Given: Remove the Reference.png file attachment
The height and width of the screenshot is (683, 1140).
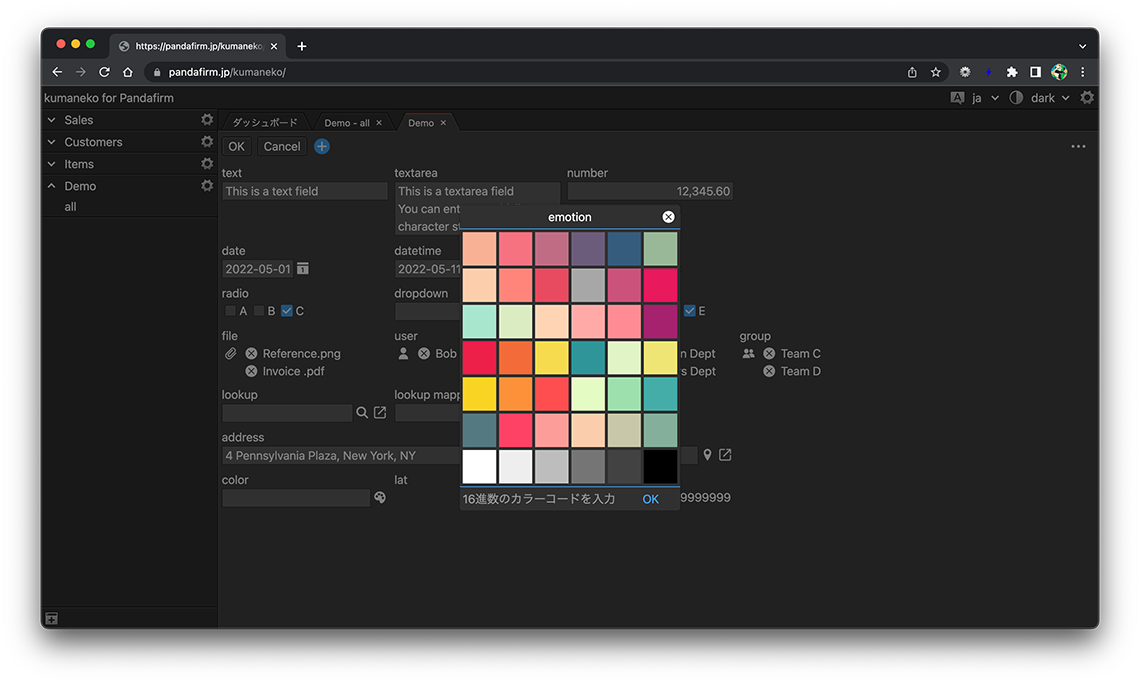Looking at the screenshot, I should (251, 354).
